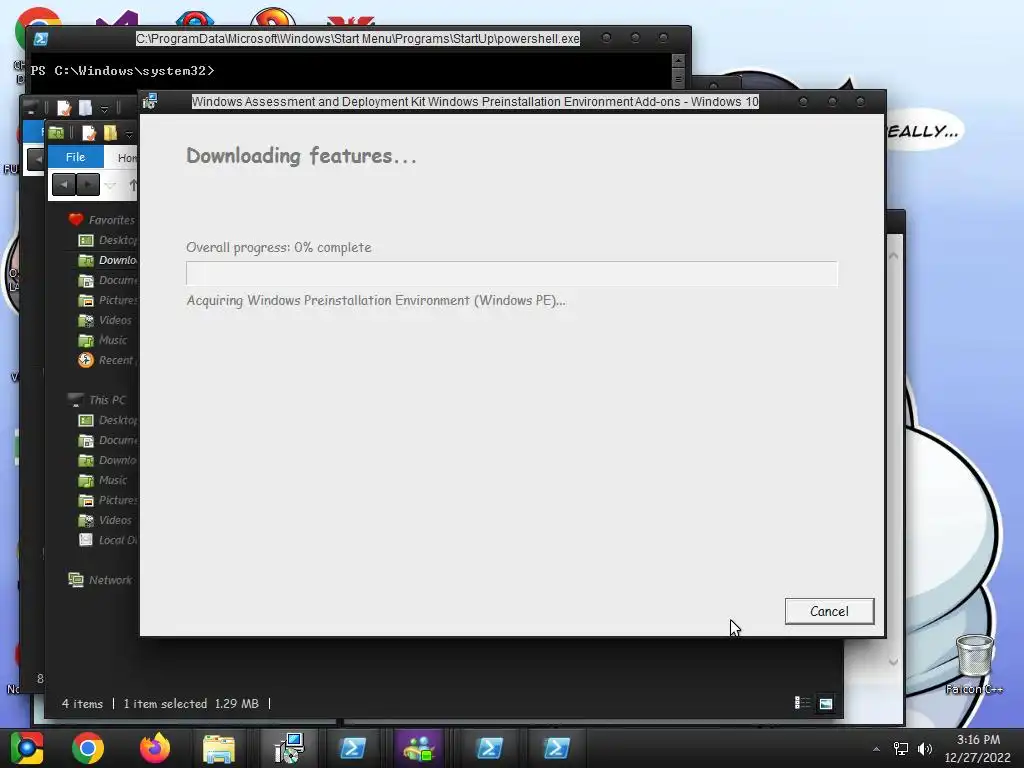Click New folder quick access icon in front Explorer
This screenshot has width=1024, height=768.
(x=110, y=133)
